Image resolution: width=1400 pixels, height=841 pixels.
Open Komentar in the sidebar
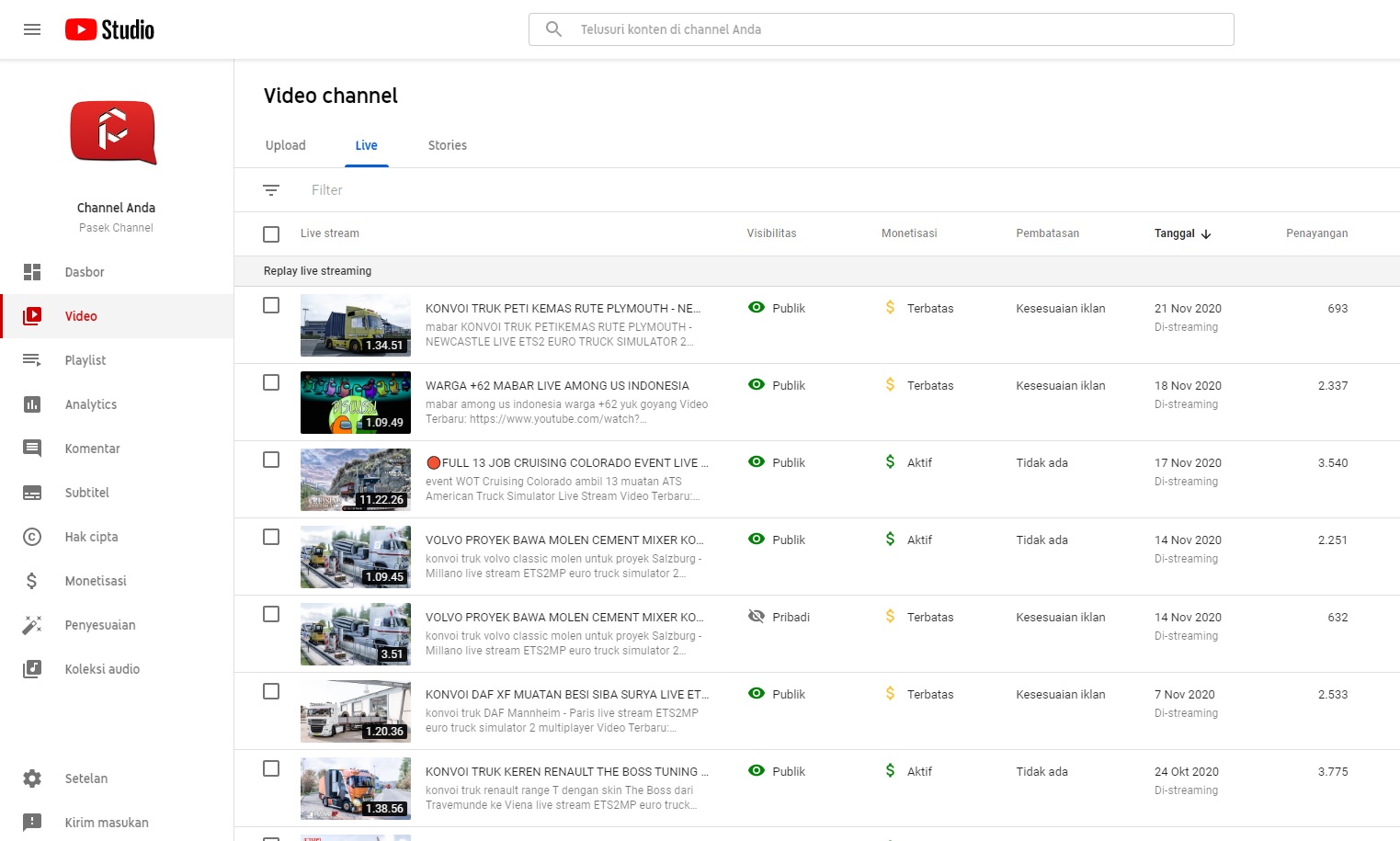pyautogui.click(x=117, y=449)
